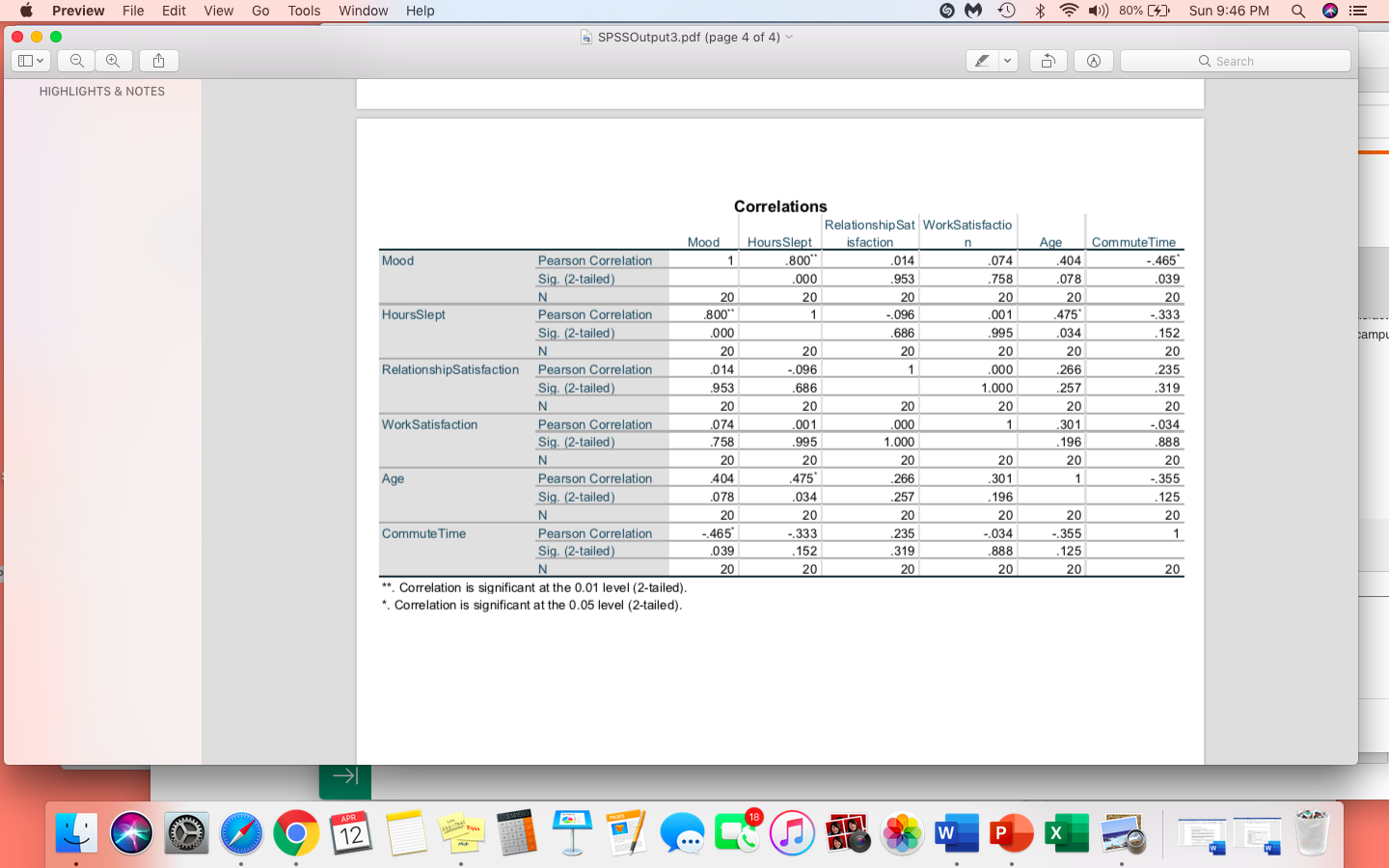Rotate the page left
Screen dimensions: 1389x868
[1048, 60]
